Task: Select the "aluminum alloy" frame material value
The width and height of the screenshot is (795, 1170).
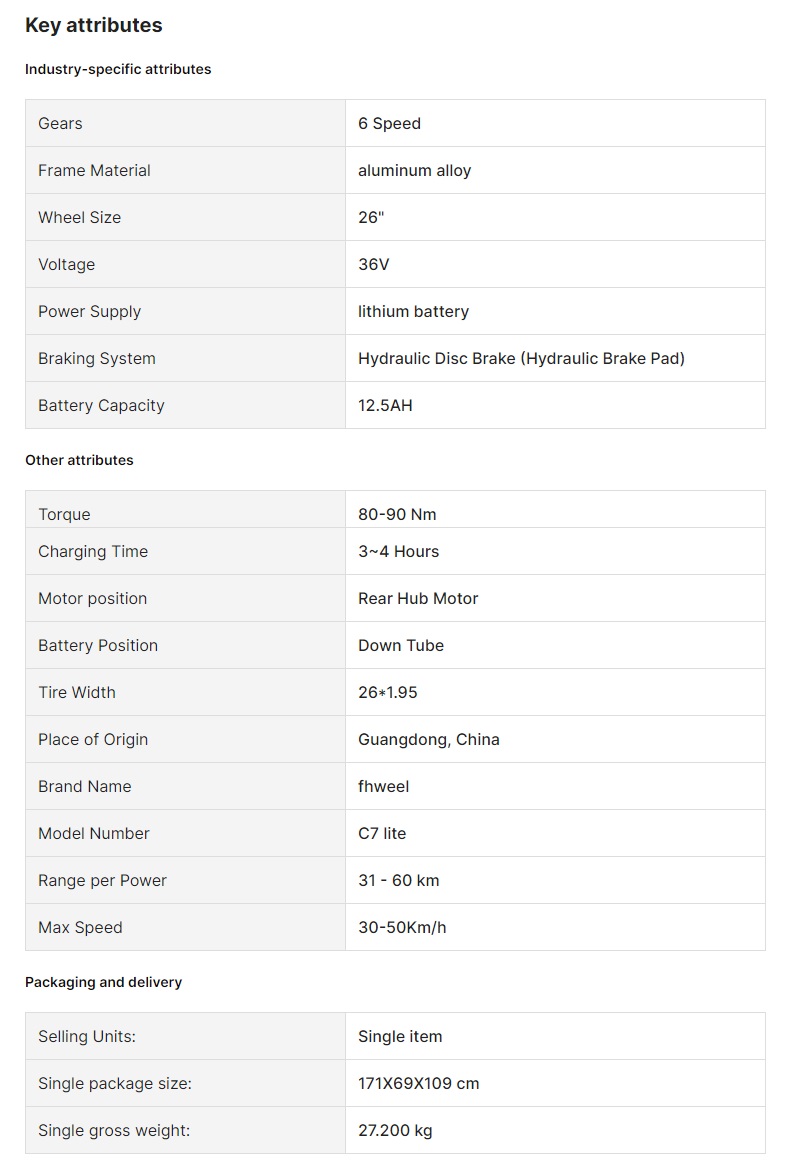Action: point(414,171)
